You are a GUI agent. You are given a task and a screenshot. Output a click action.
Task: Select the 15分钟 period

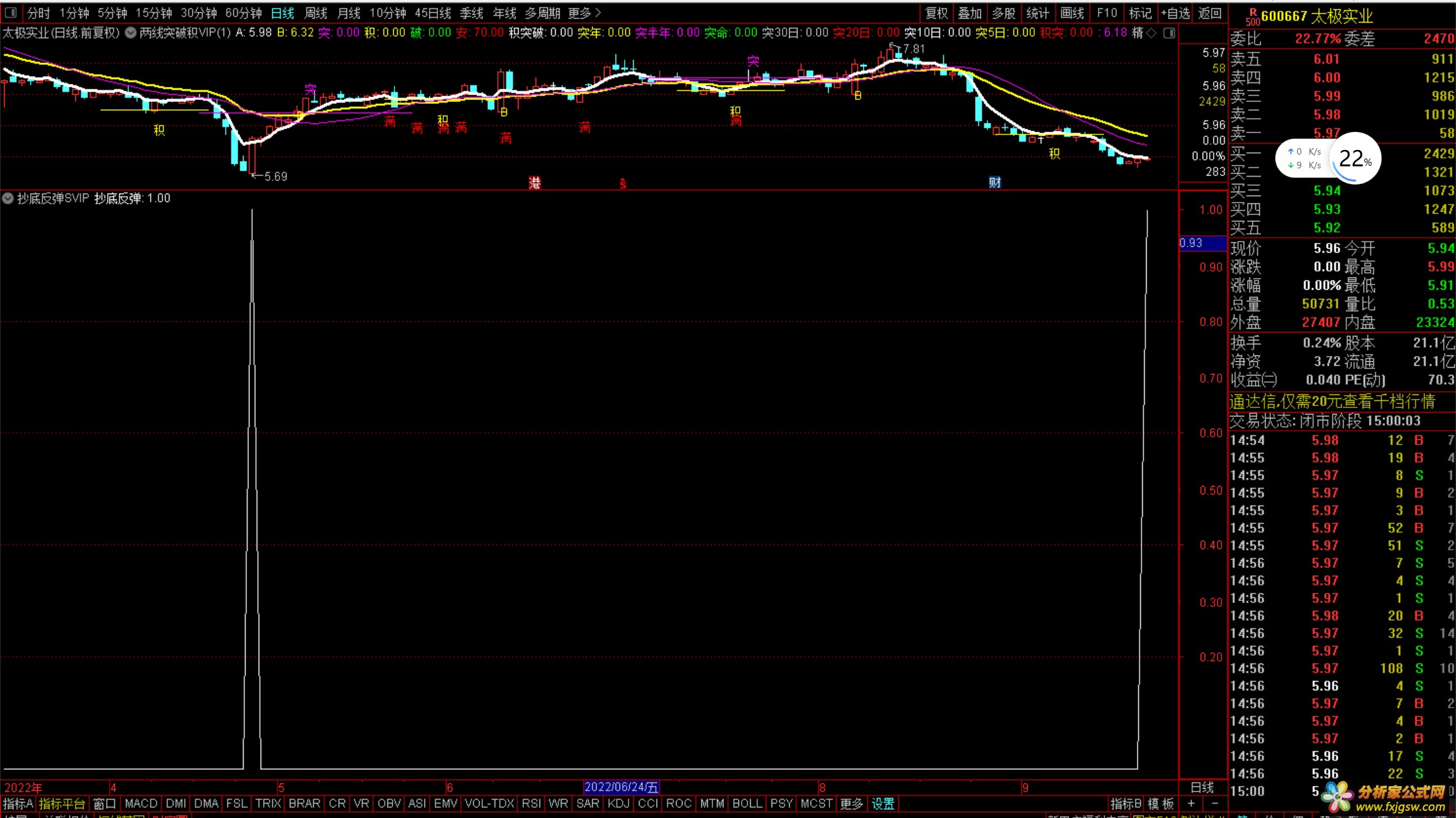(153, 13)
